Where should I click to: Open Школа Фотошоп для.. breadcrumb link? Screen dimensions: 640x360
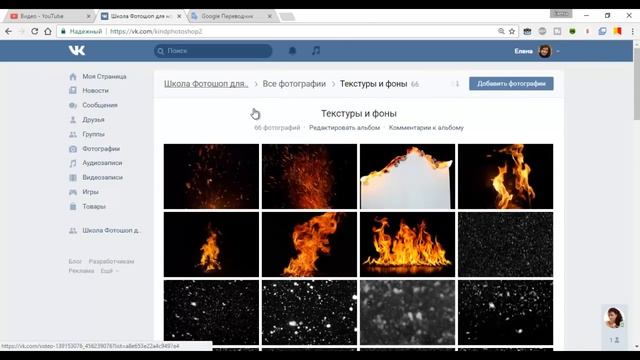pyautogui.click(x=206, y=84)
